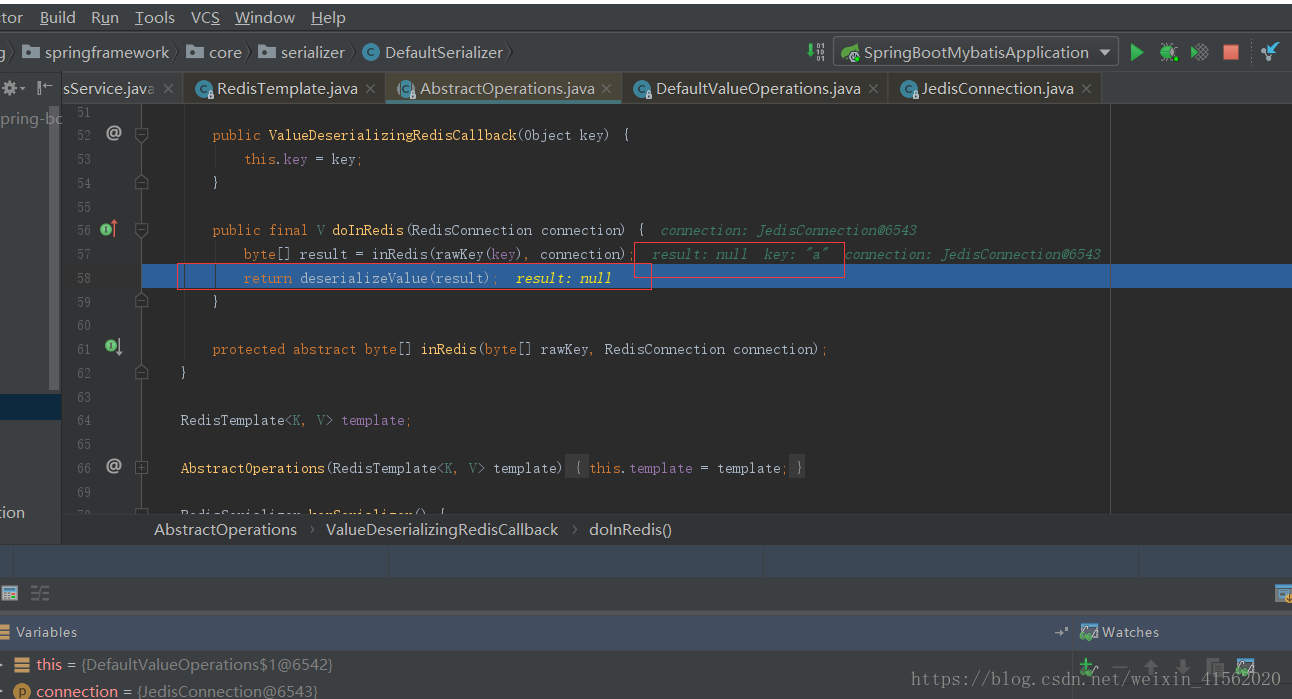Screen dimensions: 1292x699
Task: Click doInRedis() in bottom breadcrumb
Action: click(x=630, y=530)
